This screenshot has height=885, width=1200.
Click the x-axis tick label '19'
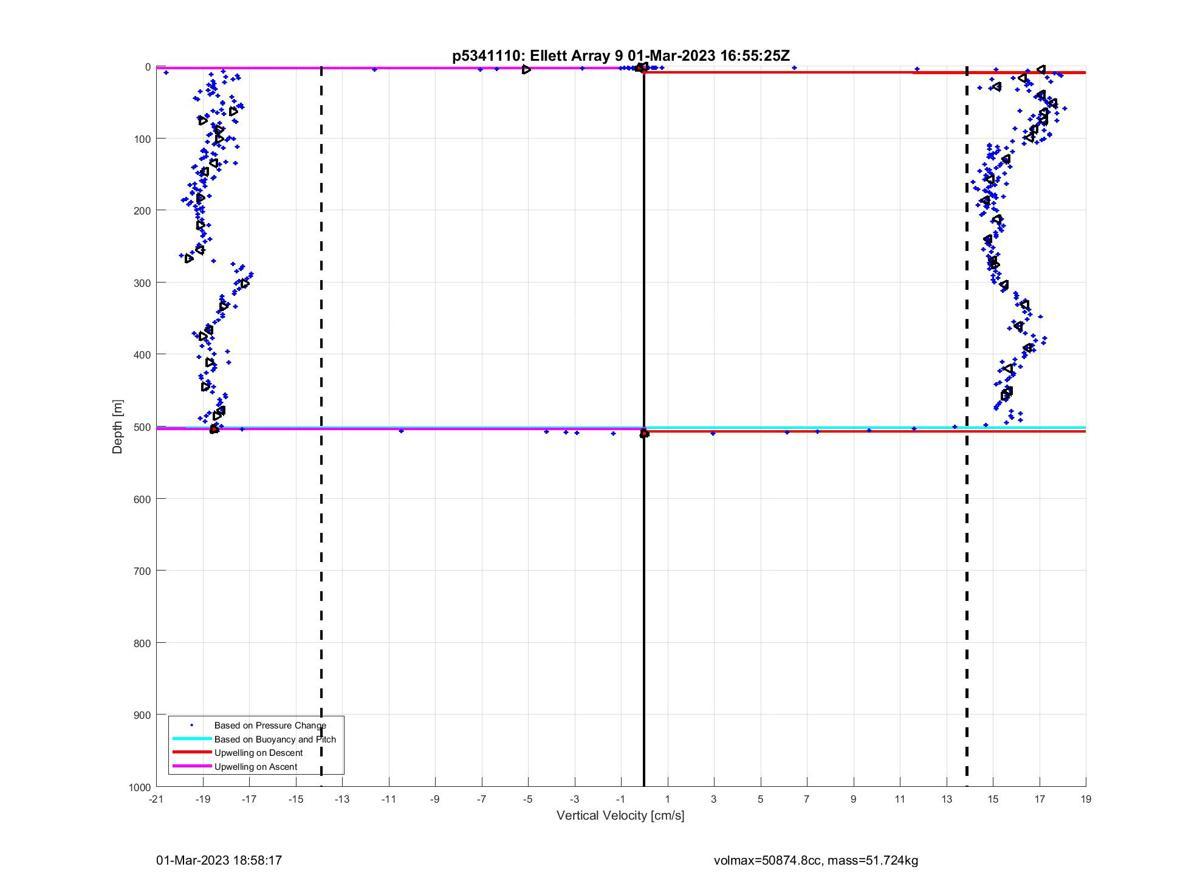[x=1086, y=799]
